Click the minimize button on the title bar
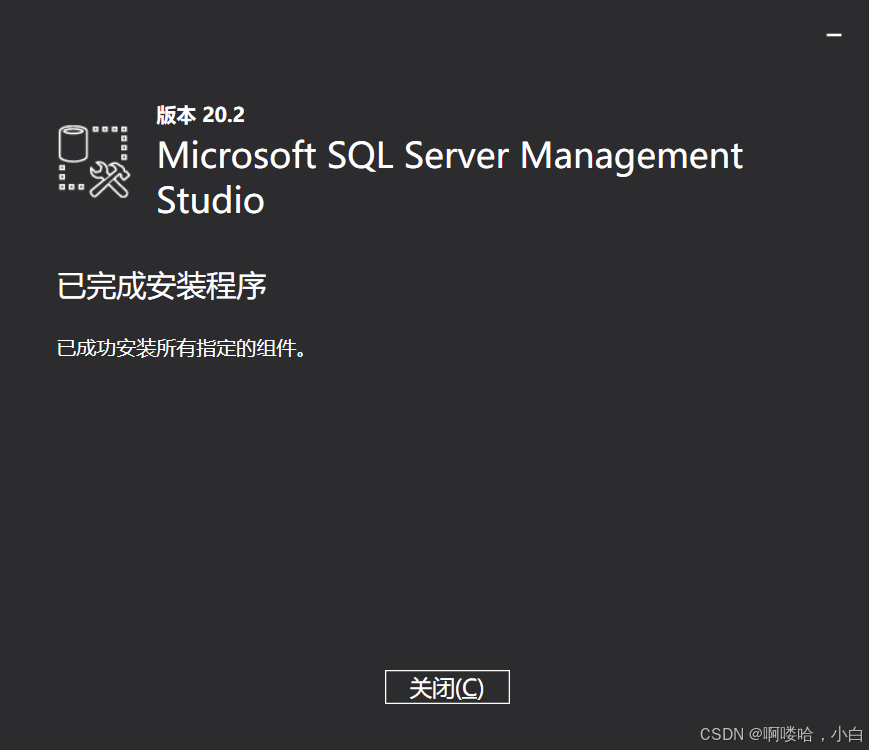Image resolution: width=869 pixels, height=750 pixels. [836, 33]
